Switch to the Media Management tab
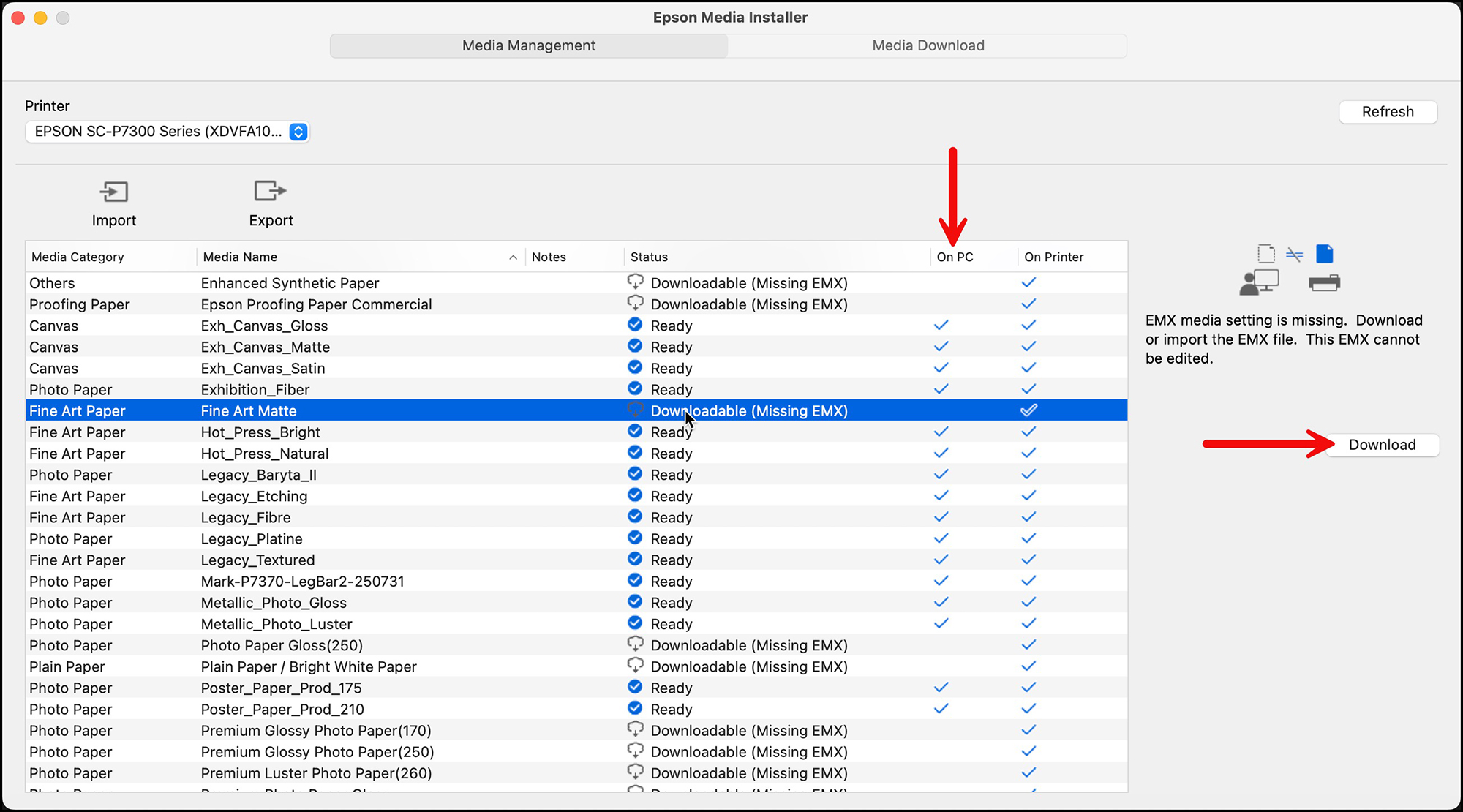1463x812 pixels. [529, 45]
